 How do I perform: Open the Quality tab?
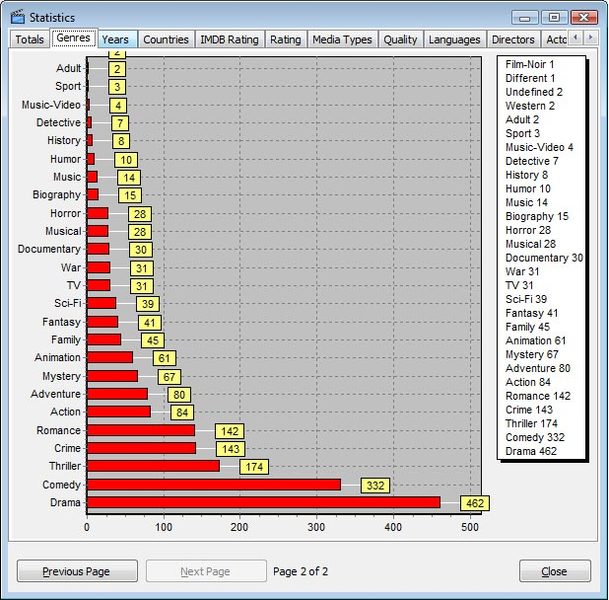click(400, 39)
